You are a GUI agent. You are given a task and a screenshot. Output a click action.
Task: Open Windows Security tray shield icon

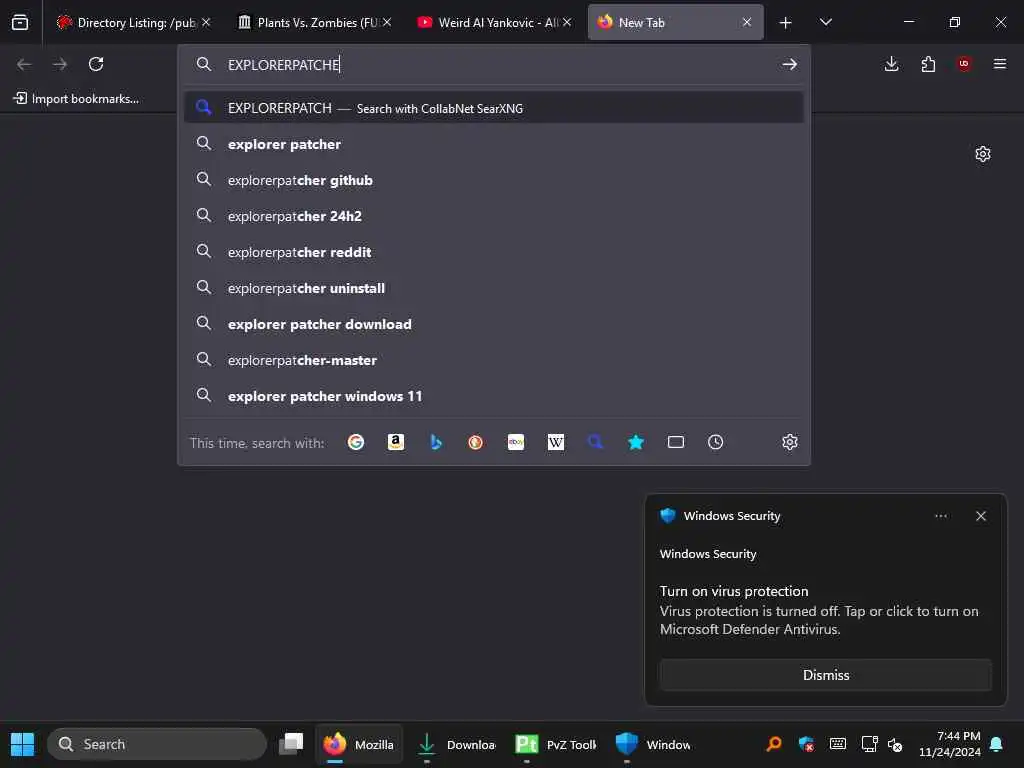point(806,744)
